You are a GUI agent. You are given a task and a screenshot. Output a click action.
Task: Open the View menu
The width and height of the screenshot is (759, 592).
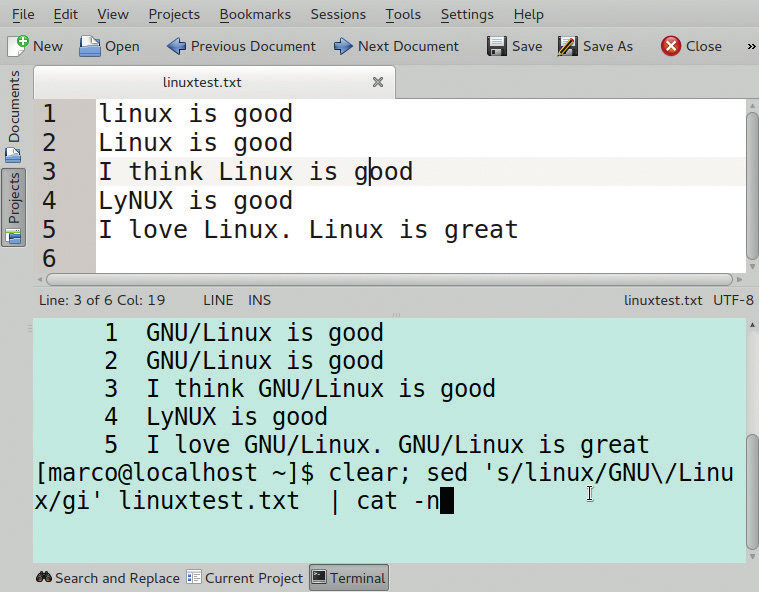(113, 15)
